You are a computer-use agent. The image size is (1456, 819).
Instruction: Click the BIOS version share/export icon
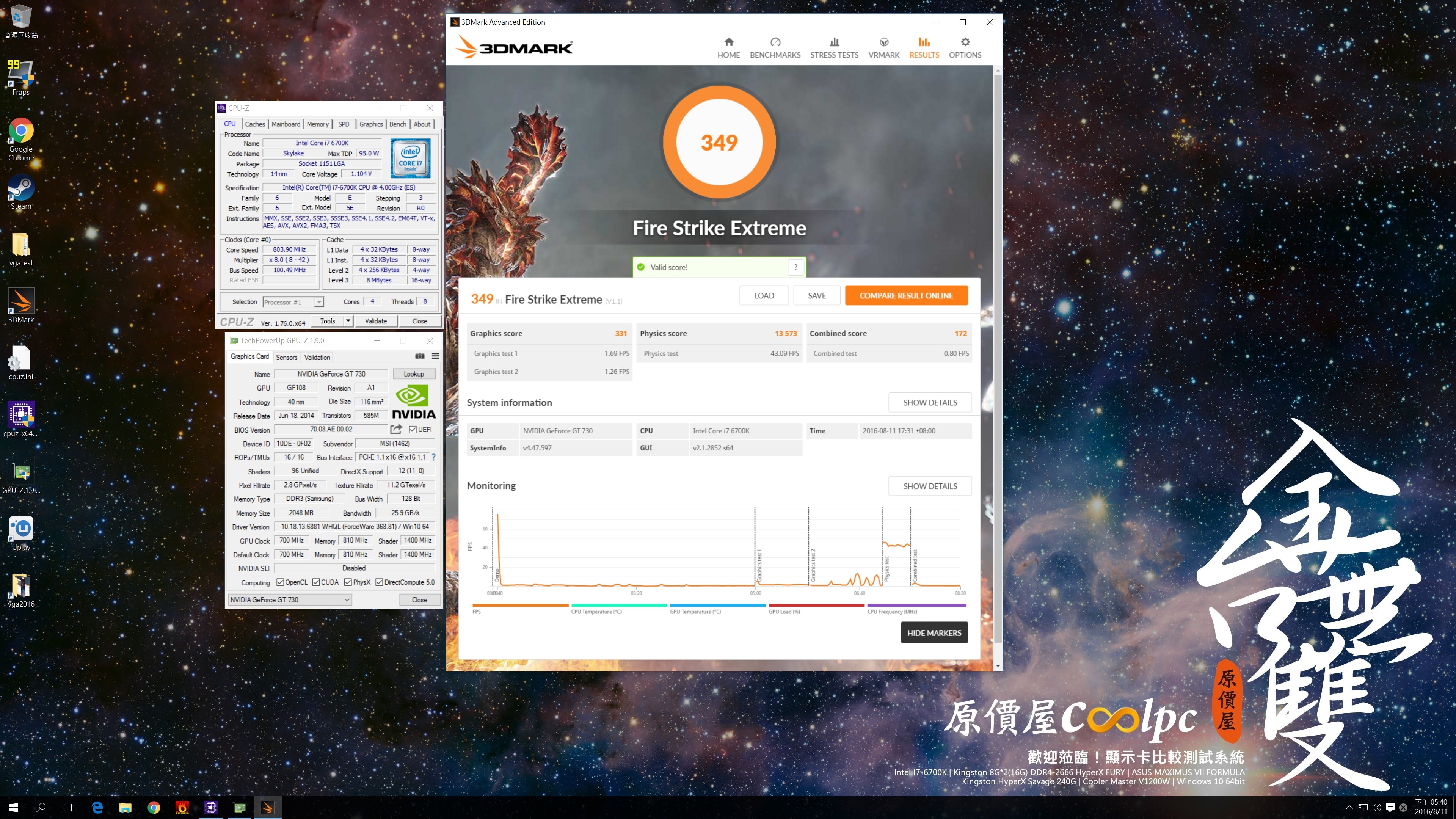396,429
